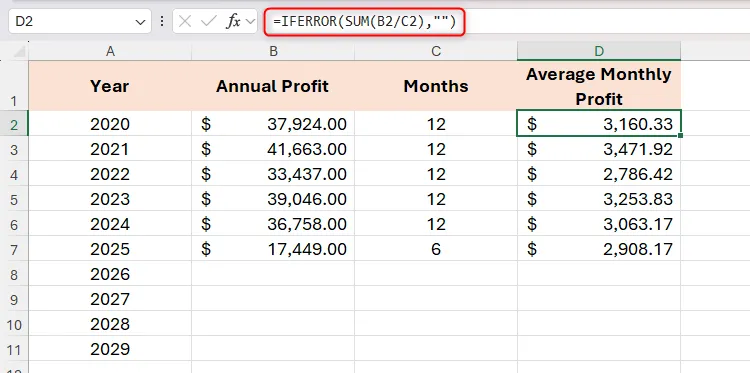Select the 33,437.00 annual profit cell
The image size is (750, 373).
click(273, 174)
